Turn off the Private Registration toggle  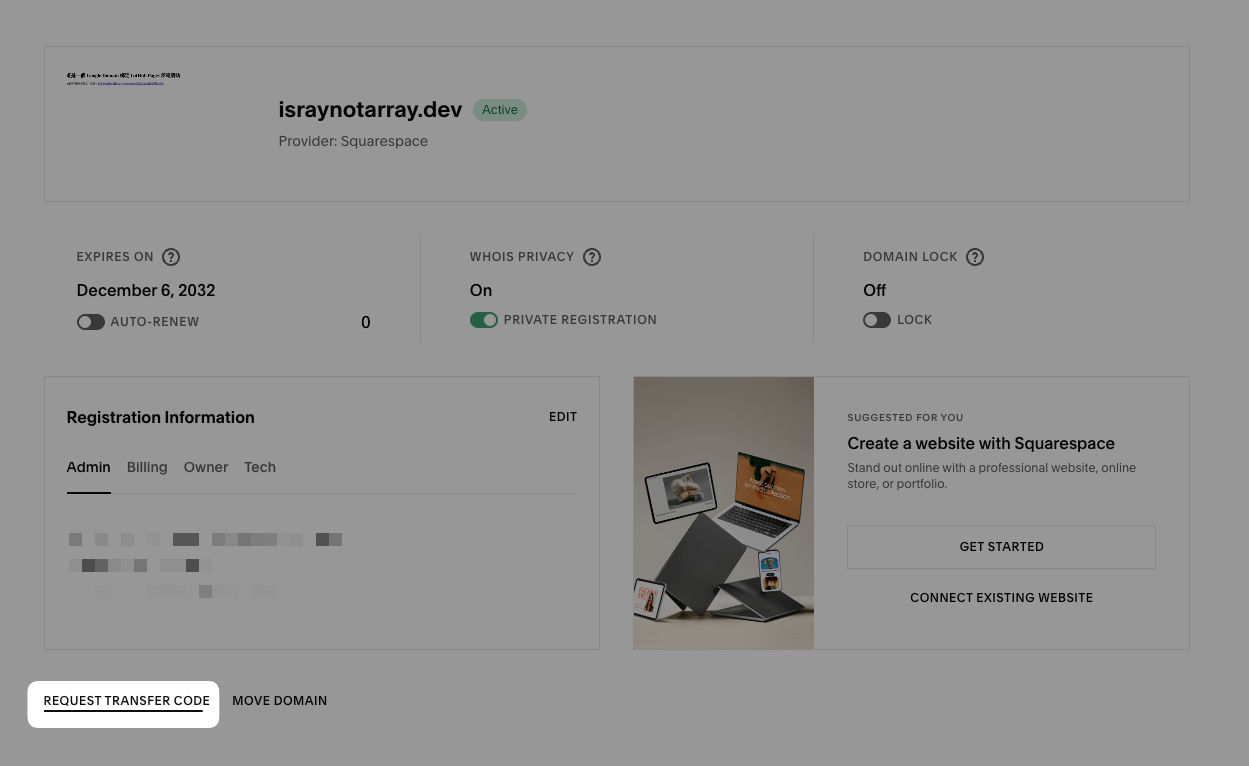(484, 320)
